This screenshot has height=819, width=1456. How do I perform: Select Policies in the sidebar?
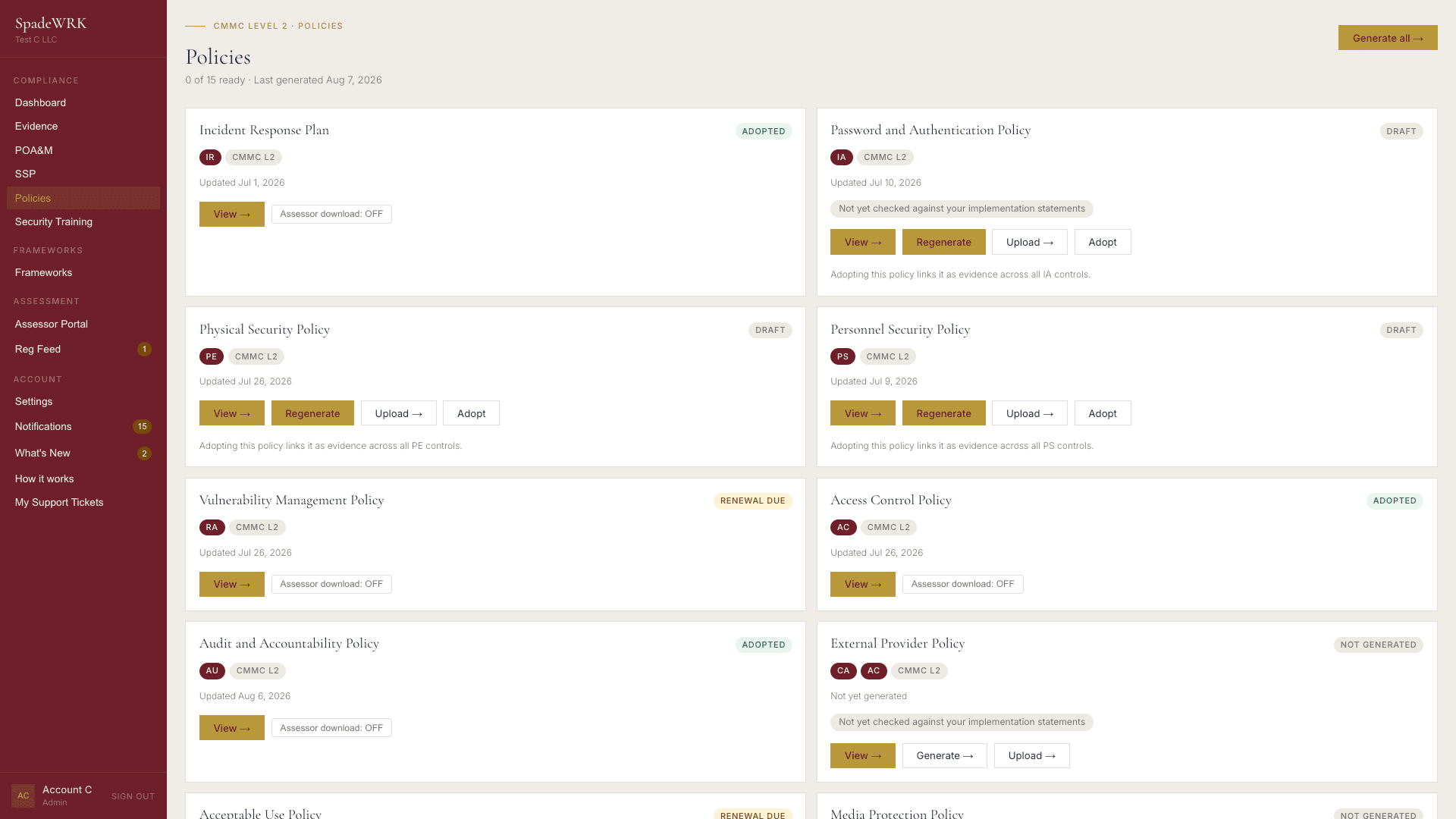tap(83, 198)
